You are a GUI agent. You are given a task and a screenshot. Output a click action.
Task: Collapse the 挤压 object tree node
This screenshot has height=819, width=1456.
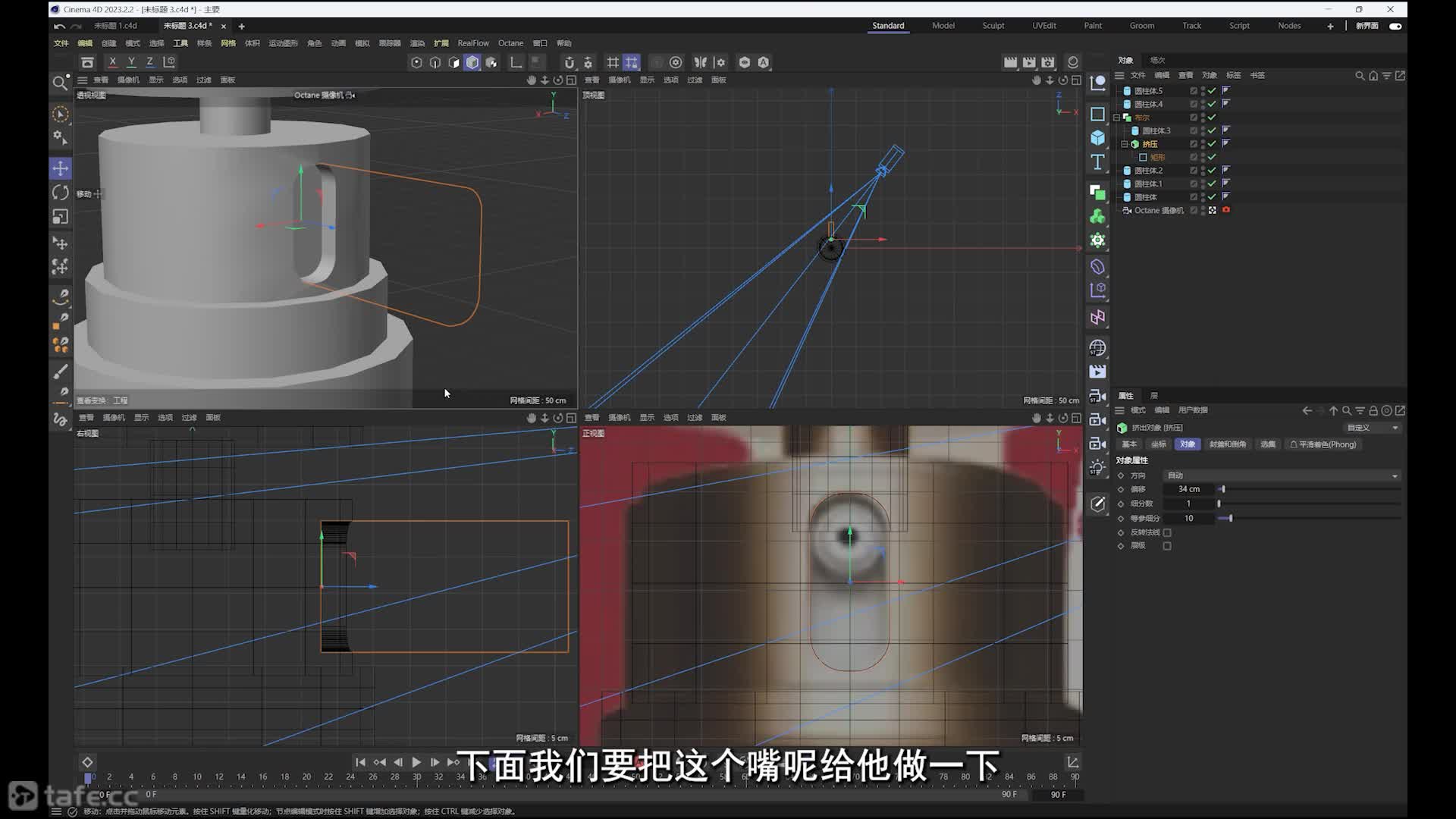1125,144
